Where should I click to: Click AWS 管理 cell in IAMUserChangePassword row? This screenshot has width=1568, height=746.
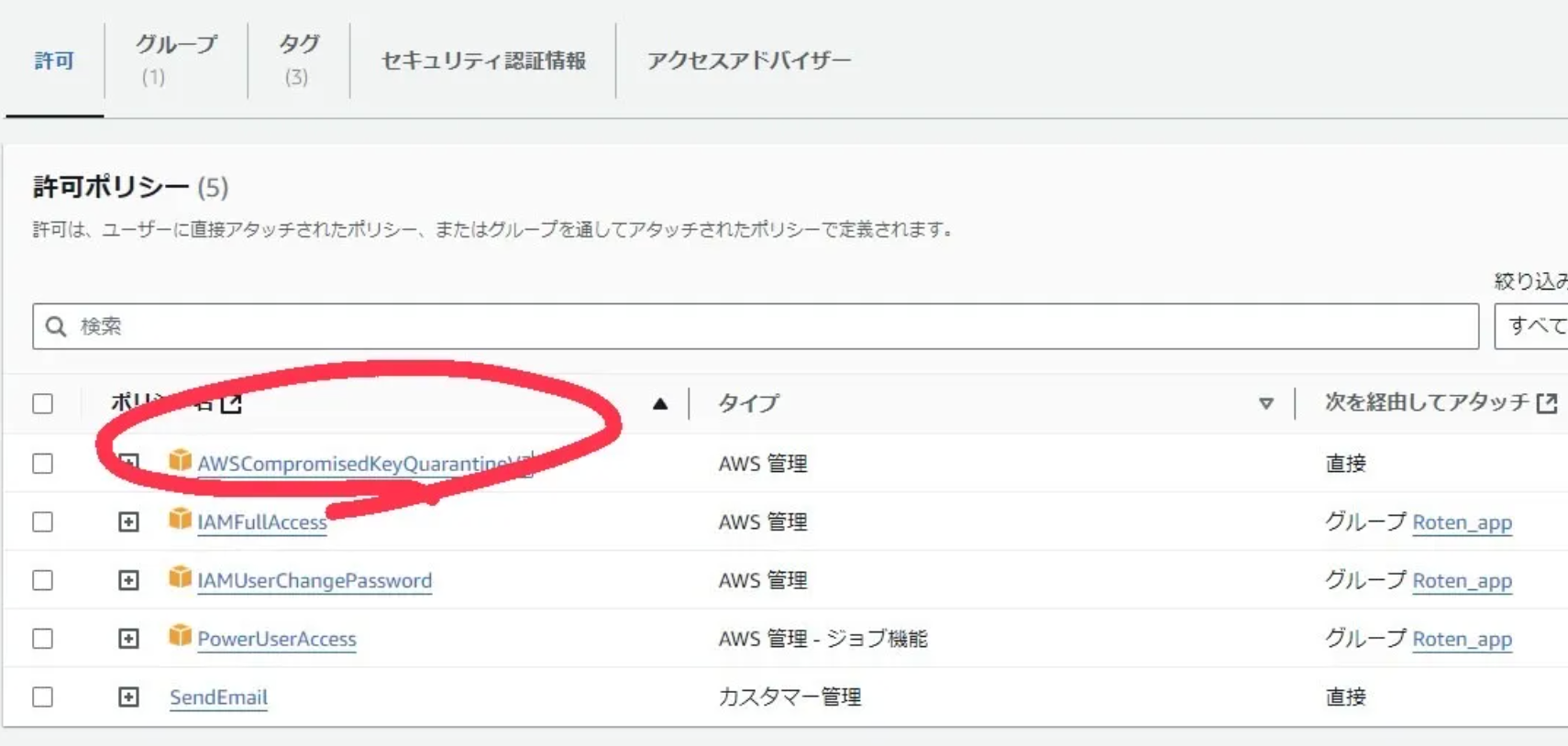[x=763, y=581]
